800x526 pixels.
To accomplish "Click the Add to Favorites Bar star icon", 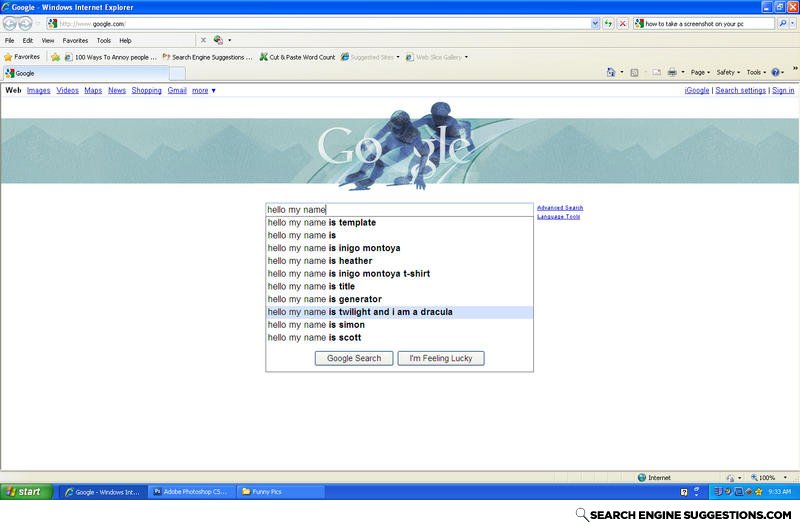I will click(x=55, y=57).
